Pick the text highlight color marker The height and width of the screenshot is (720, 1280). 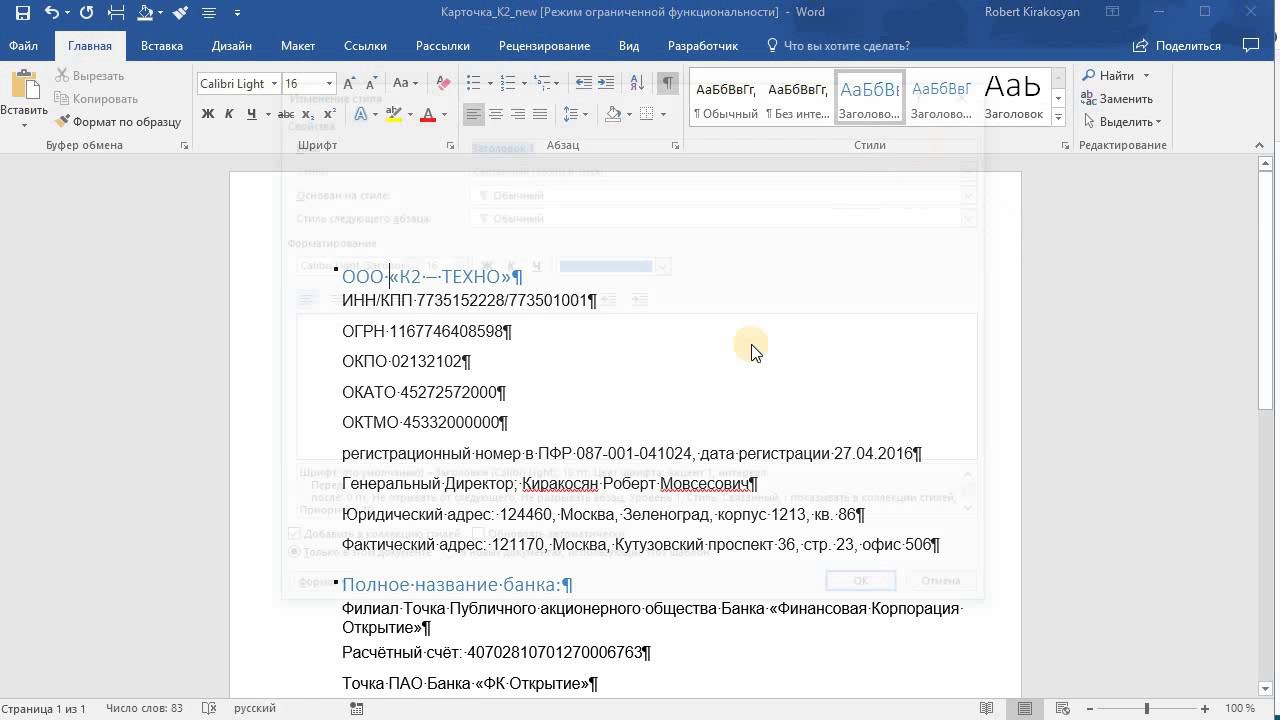click(394, 114)
